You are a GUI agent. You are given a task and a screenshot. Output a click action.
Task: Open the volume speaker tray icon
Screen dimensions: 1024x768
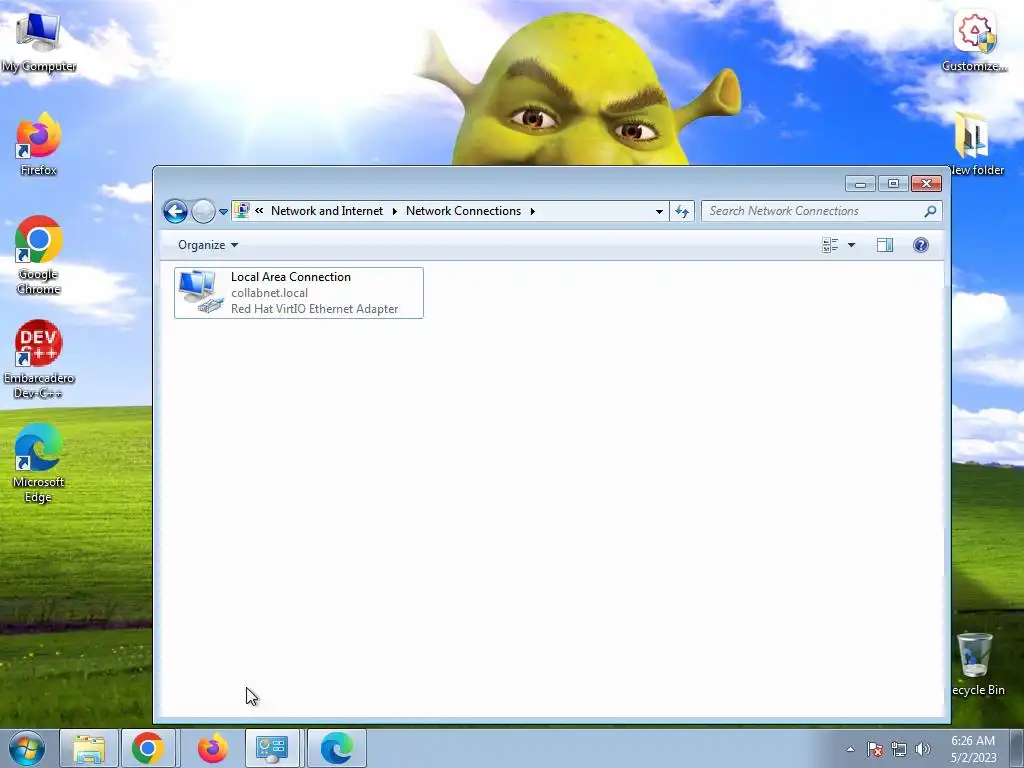pyautogui.click(x=922, y=749)
